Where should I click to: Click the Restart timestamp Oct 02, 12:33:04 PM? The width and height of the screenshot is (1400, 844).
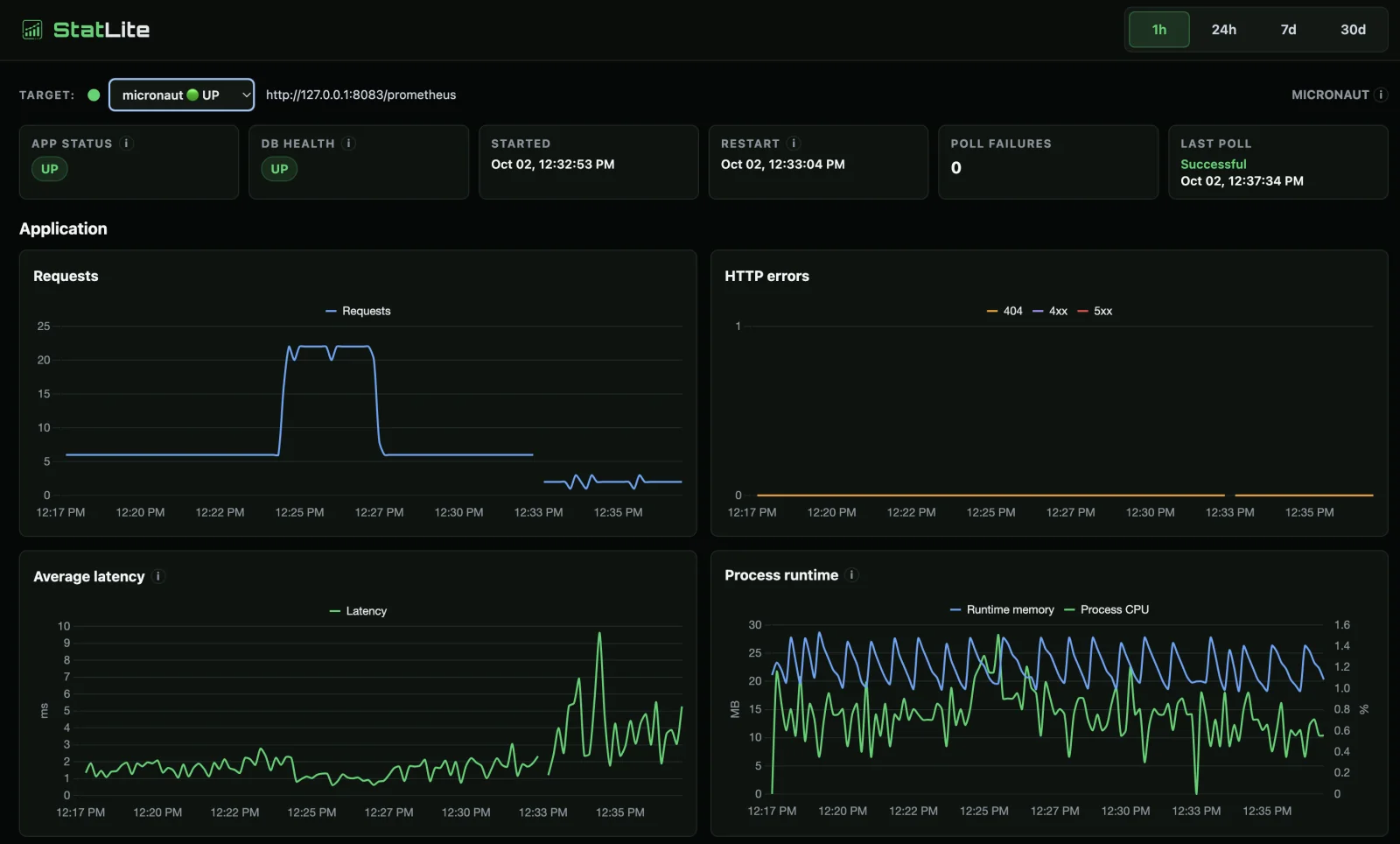coord(783,165)
